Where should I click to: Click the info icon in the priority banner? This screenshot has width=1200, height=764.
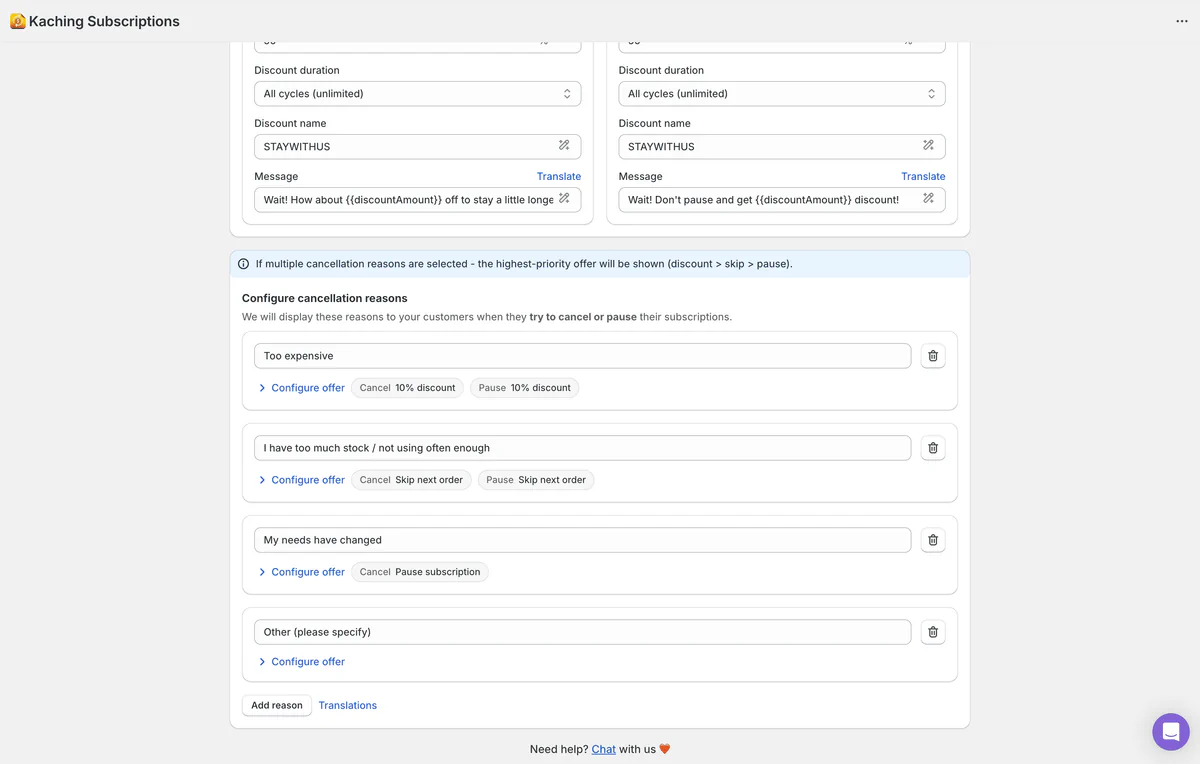coord(244,264)
